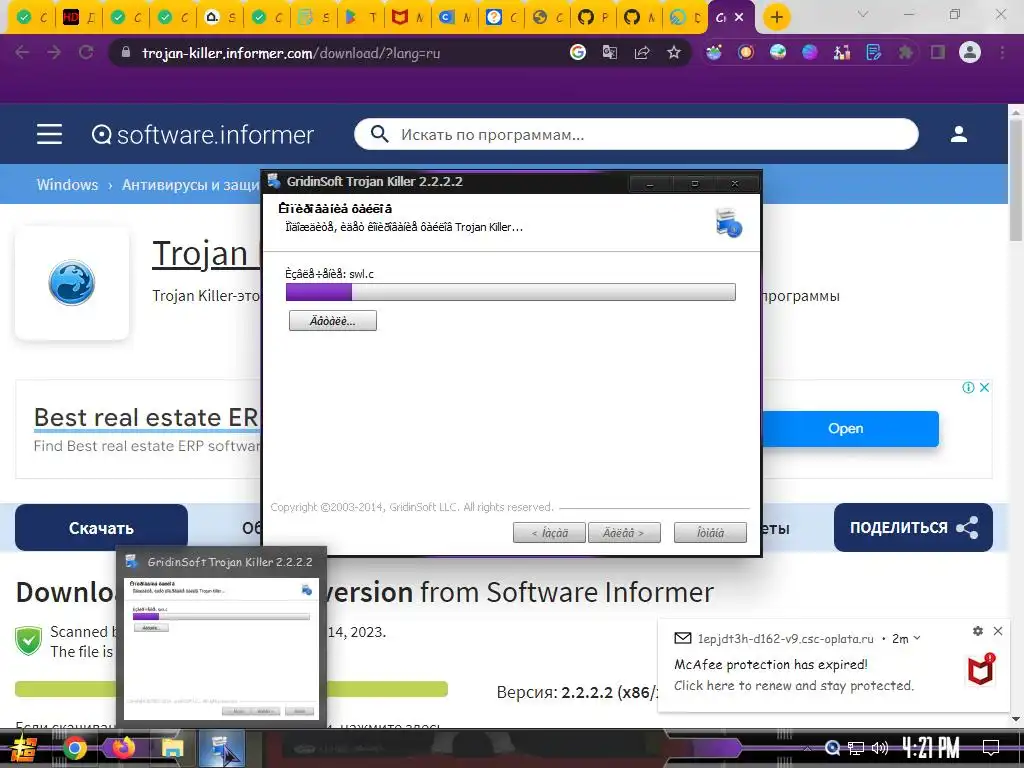This screenshot has width=1024, height=768.
Task: Click the Trojan Killer program icon thumbnail
Action: [72, 283]
